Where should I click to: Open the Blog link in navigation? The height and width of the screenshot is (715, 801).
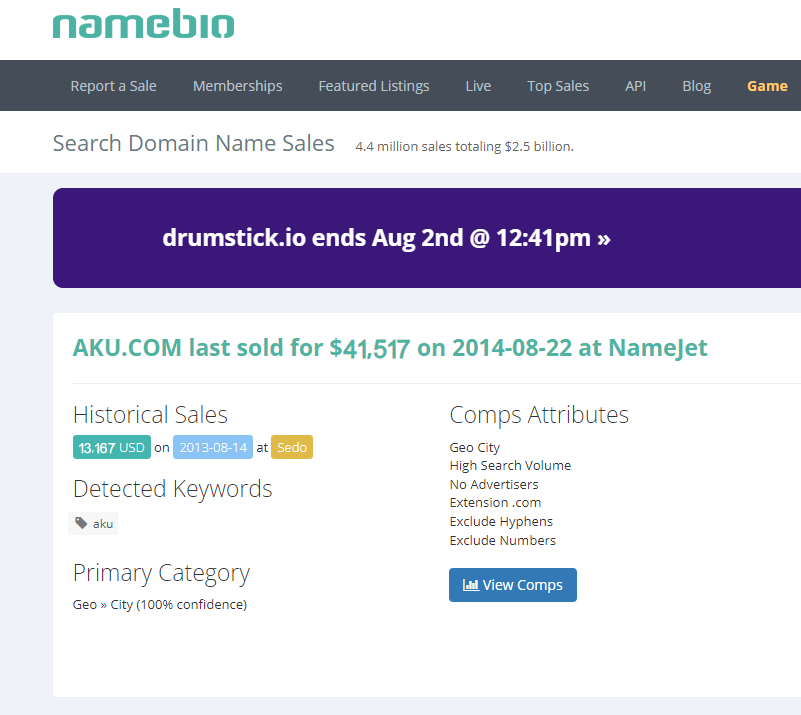[x=696, y=86]
